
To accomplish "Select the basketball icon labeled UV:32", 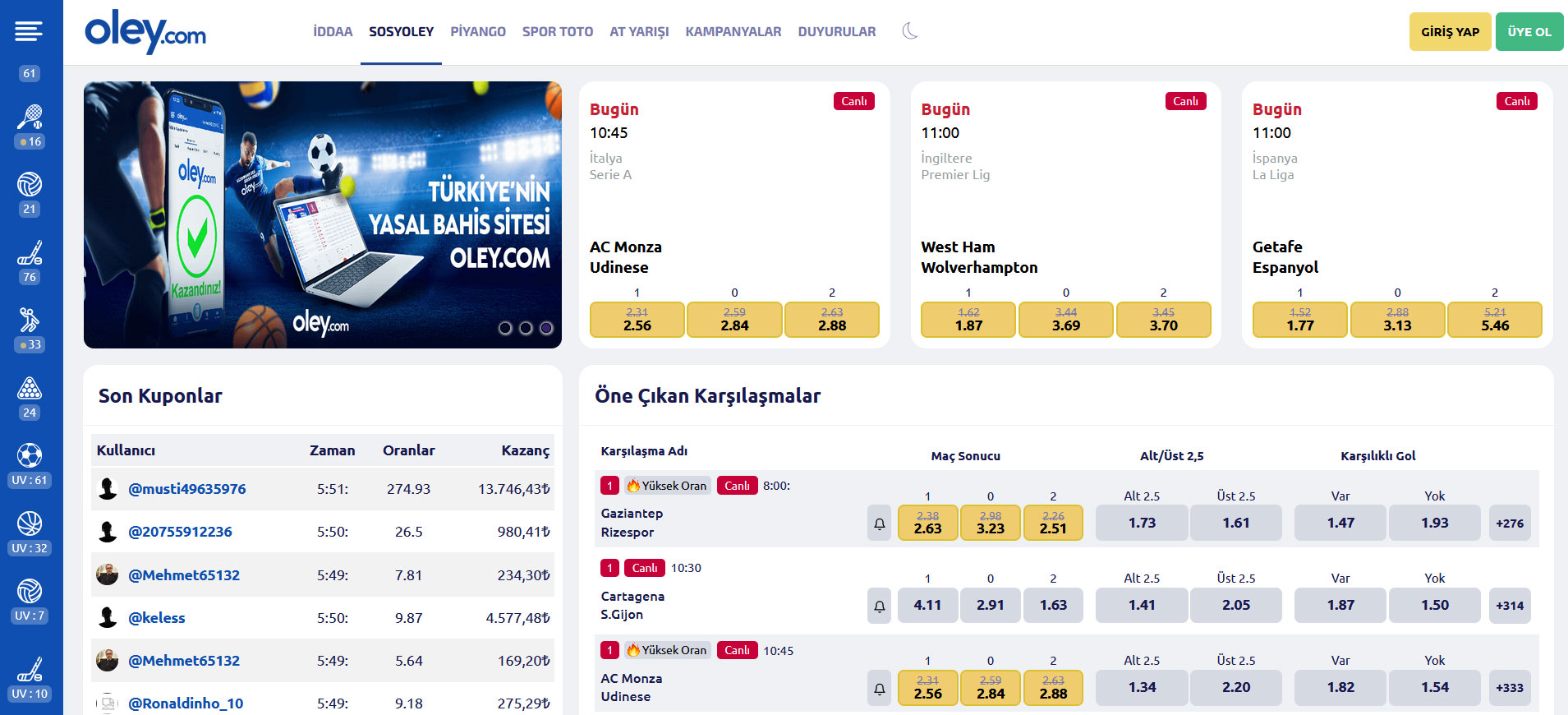I will coord(30,524).
